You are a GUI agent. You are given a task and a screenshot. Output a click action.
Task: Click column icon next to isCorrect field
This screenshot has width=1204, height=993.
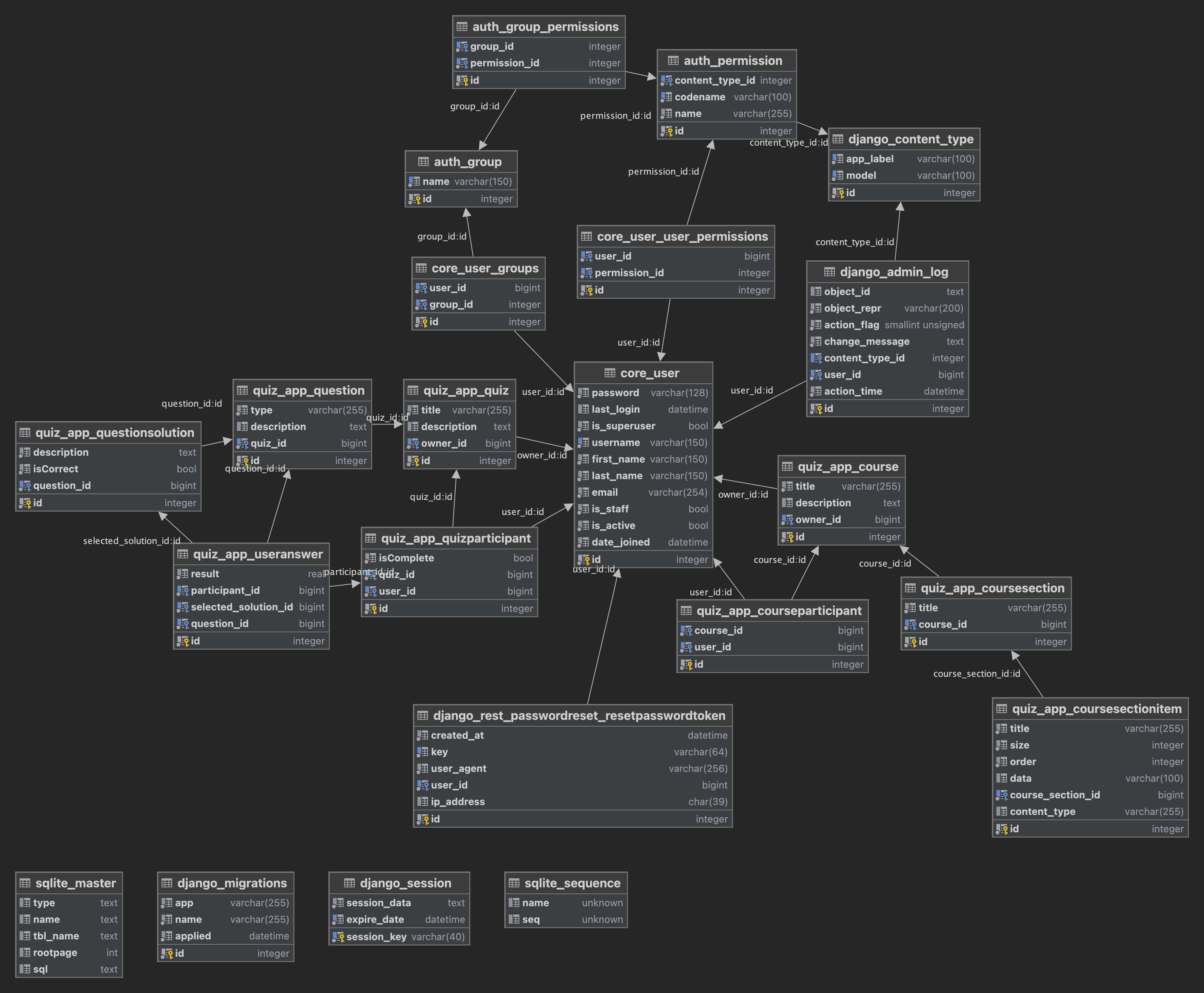click(x=25, y=469)
